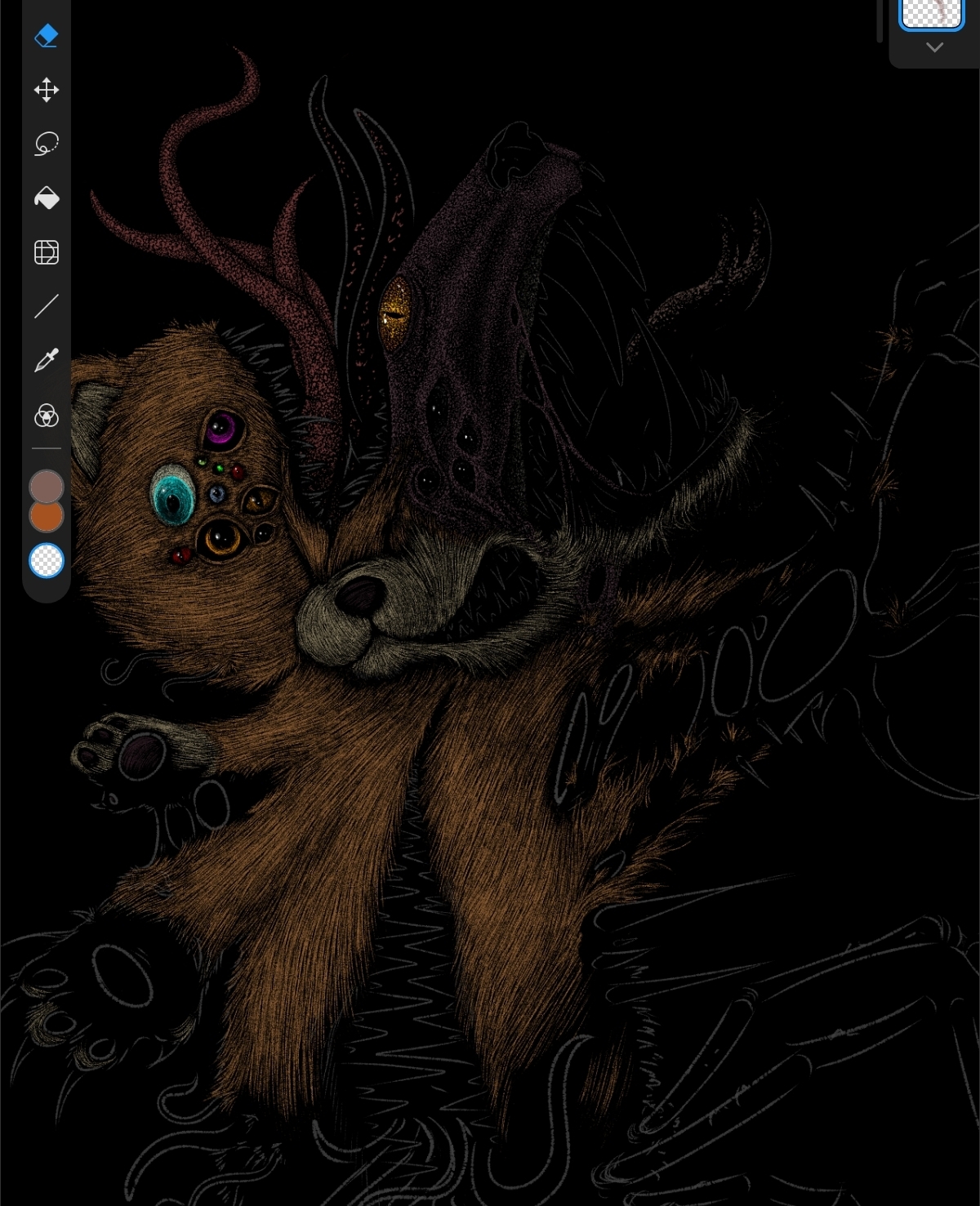Select the highlighted layer thumbnail
The width and height of the screenshot is (980, 1206).
click(931, 14)
